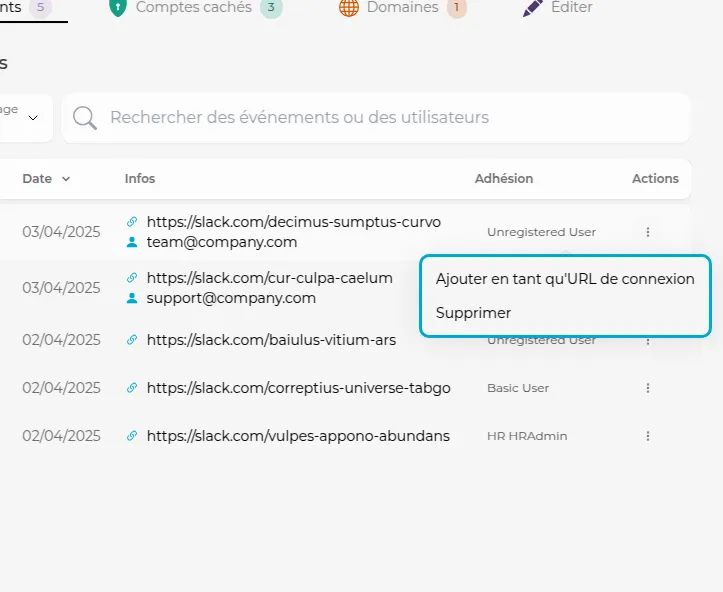Open actions menu for vulpes-appono-abundans row

(x=648, y=436)
